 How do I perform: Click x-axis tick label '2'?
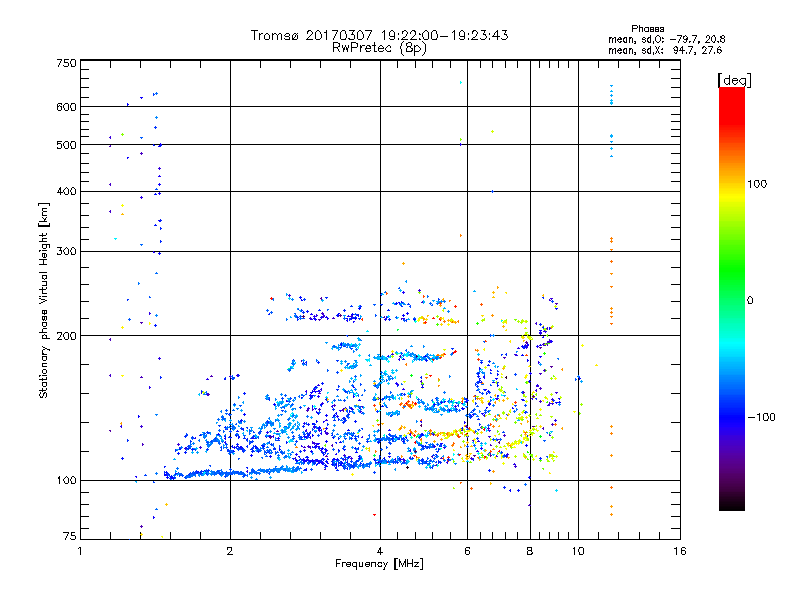(230, 551)
